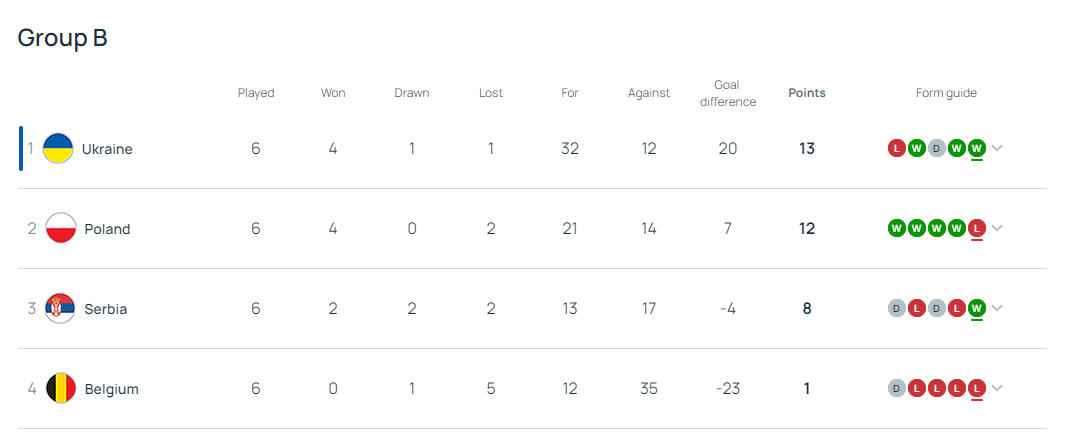Open the Serbia team link
This screenshot has height=441, width=1068.
click(106, 309)
